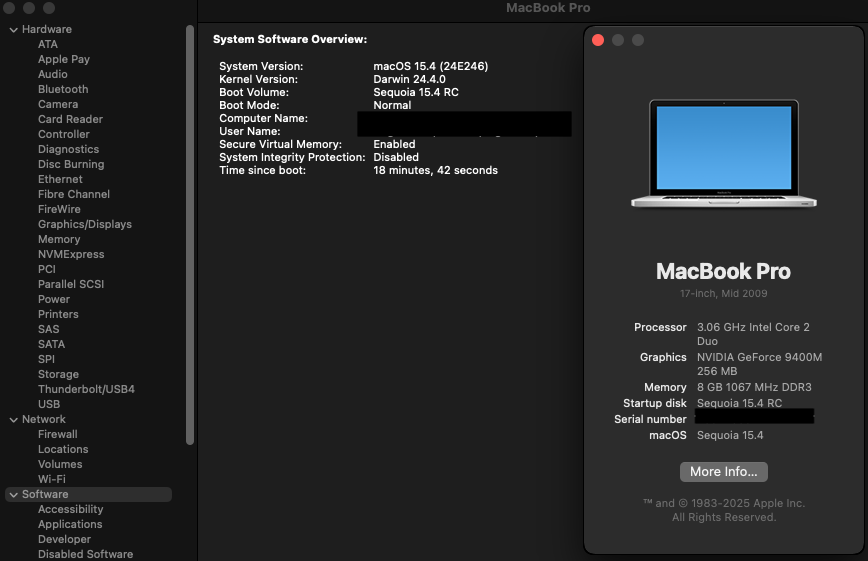Close the About This Mac window
The image size is (868, 561).
[x=598, y=40]
